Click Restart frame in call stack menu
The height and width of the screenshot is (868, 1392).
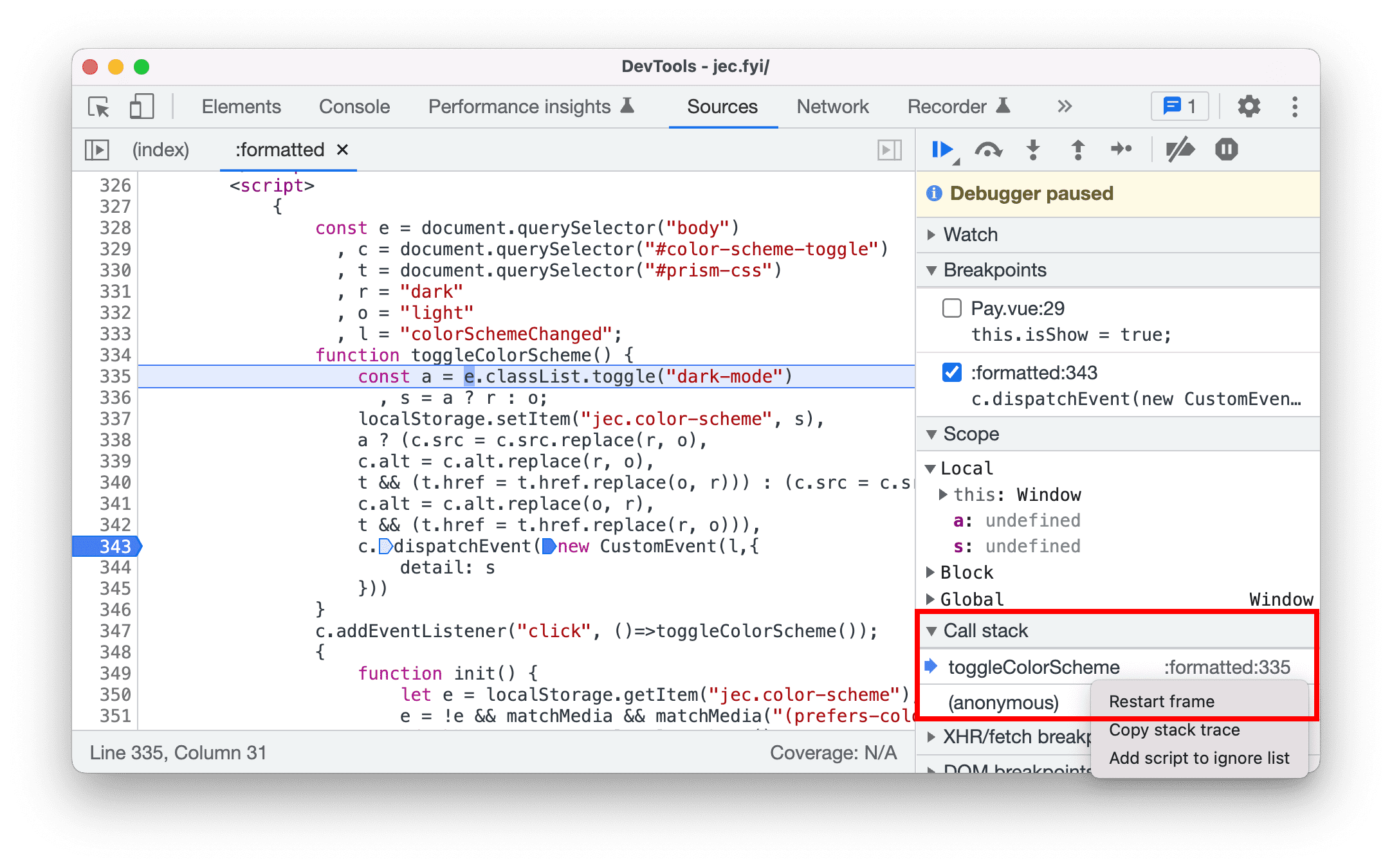coord(1162,701)
